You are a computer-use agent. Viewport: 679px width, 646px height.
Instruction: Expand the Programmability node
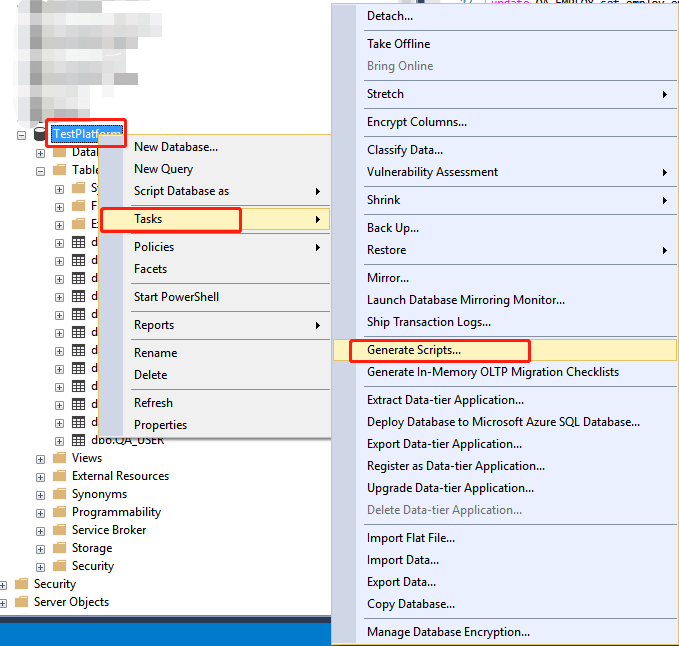(40, 514)
